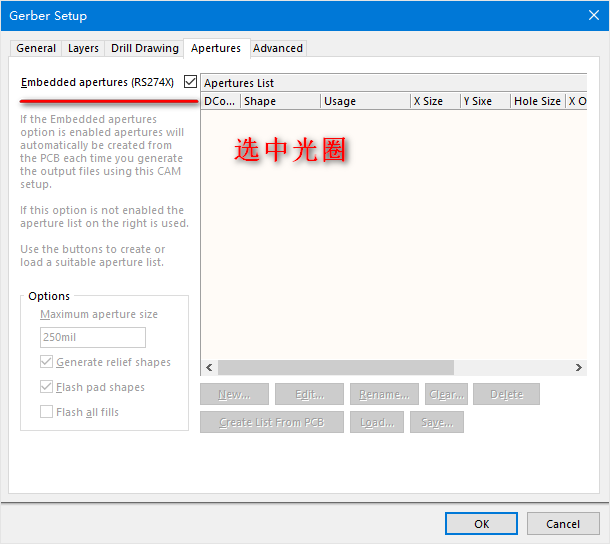Sort by the Usage column header
This screenshot has height=544, width=610.
pyautogui.click(x=364, y=101)
